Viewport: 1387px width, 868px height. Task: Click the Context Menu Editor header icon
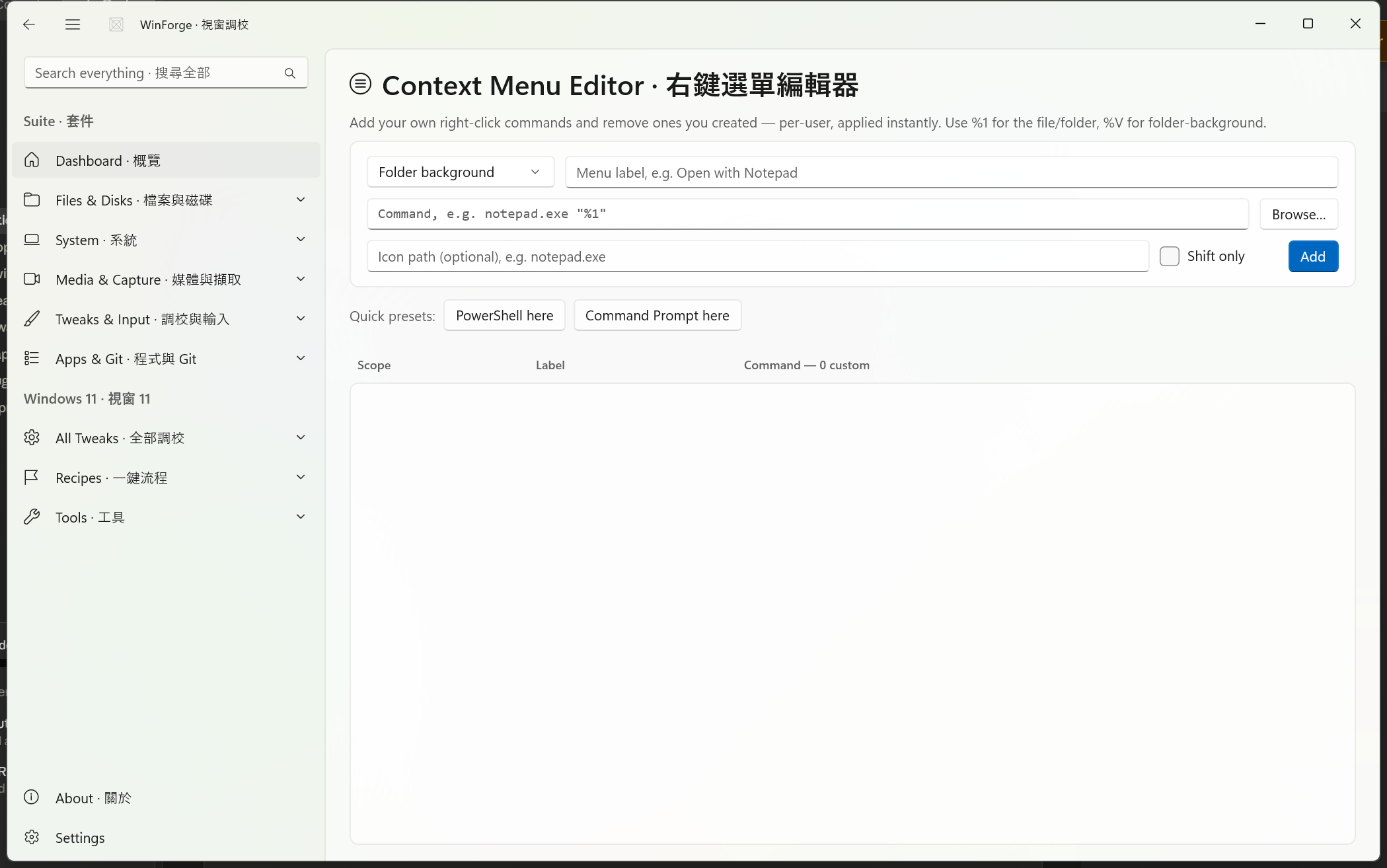[360, 84]
